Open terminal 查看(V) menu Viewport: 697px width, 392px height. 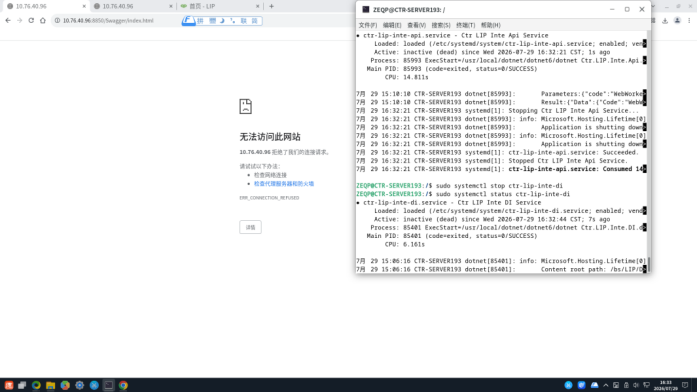pyautogui.click(x=417, y=25)
